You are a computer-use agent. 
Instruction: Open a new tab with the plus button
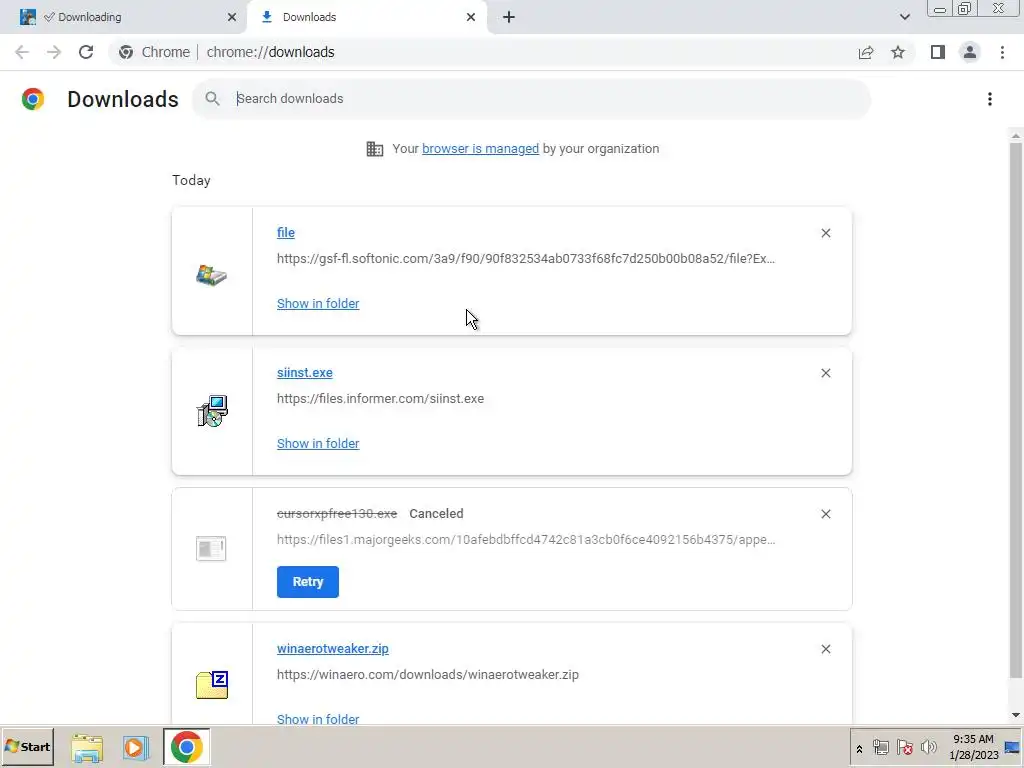(509, 17)
